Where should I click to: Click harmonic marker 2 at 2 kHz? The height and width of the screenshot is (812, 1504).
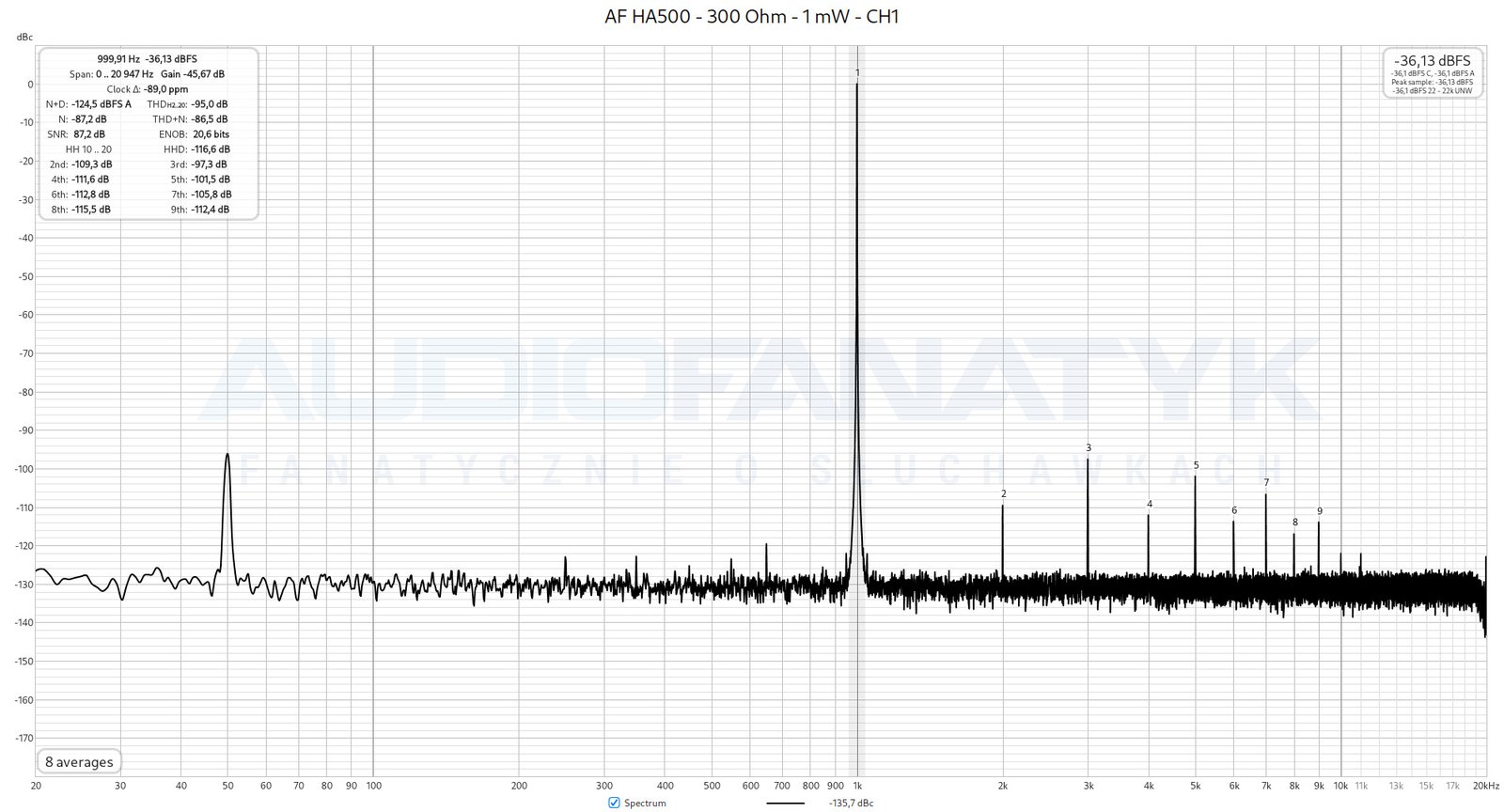click(1003, 493)
